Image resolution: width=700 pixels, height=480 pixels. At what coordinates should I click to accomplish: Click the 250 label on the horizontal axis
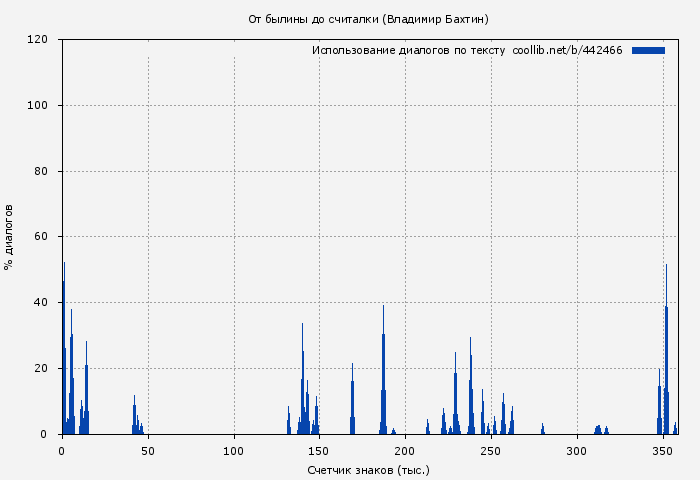pyautogui.click(x=491, y=451)
